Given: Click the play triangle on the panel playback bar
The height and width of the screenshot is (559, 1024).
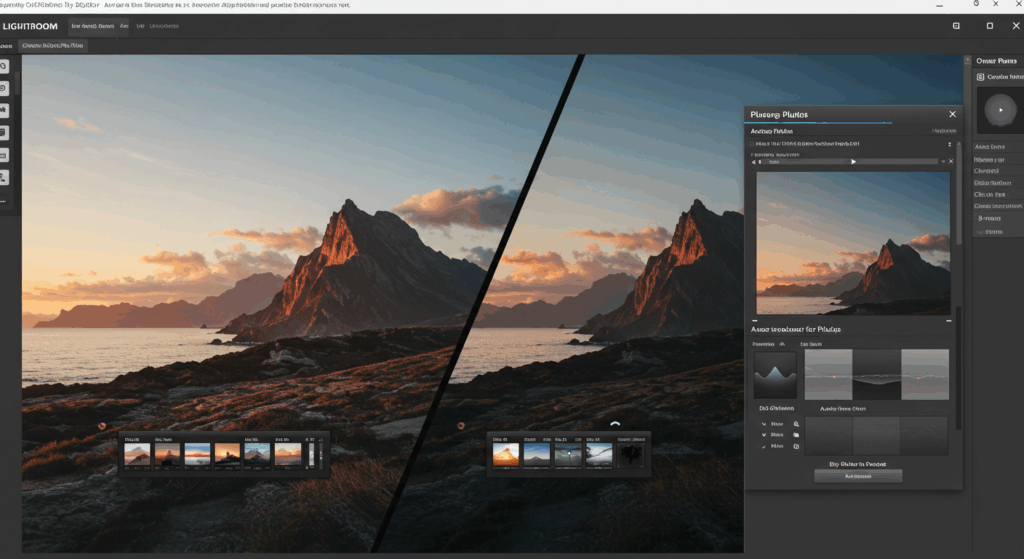Looking at the screenshot, I should tap(853, 161).
